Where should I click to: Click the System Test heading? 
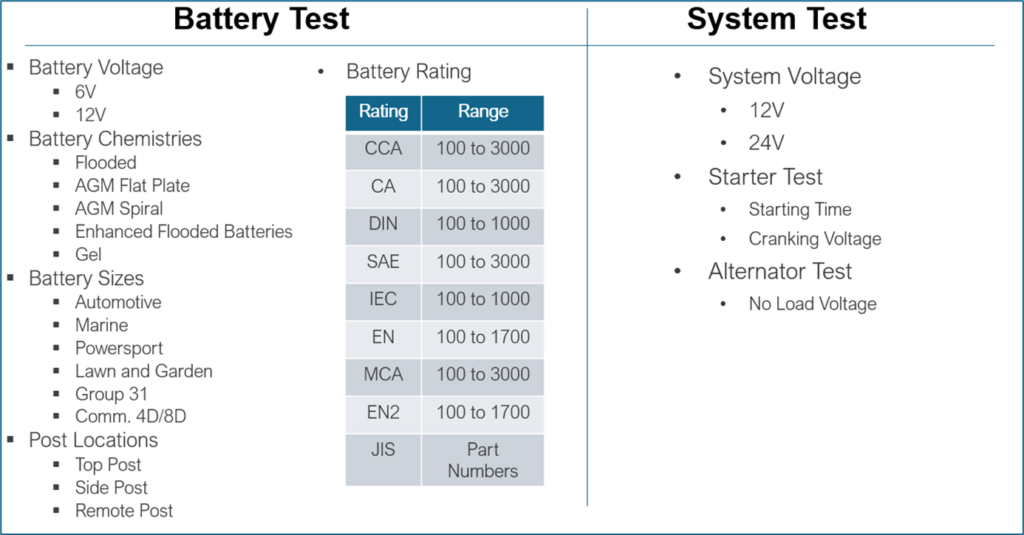tap(777, 19)
